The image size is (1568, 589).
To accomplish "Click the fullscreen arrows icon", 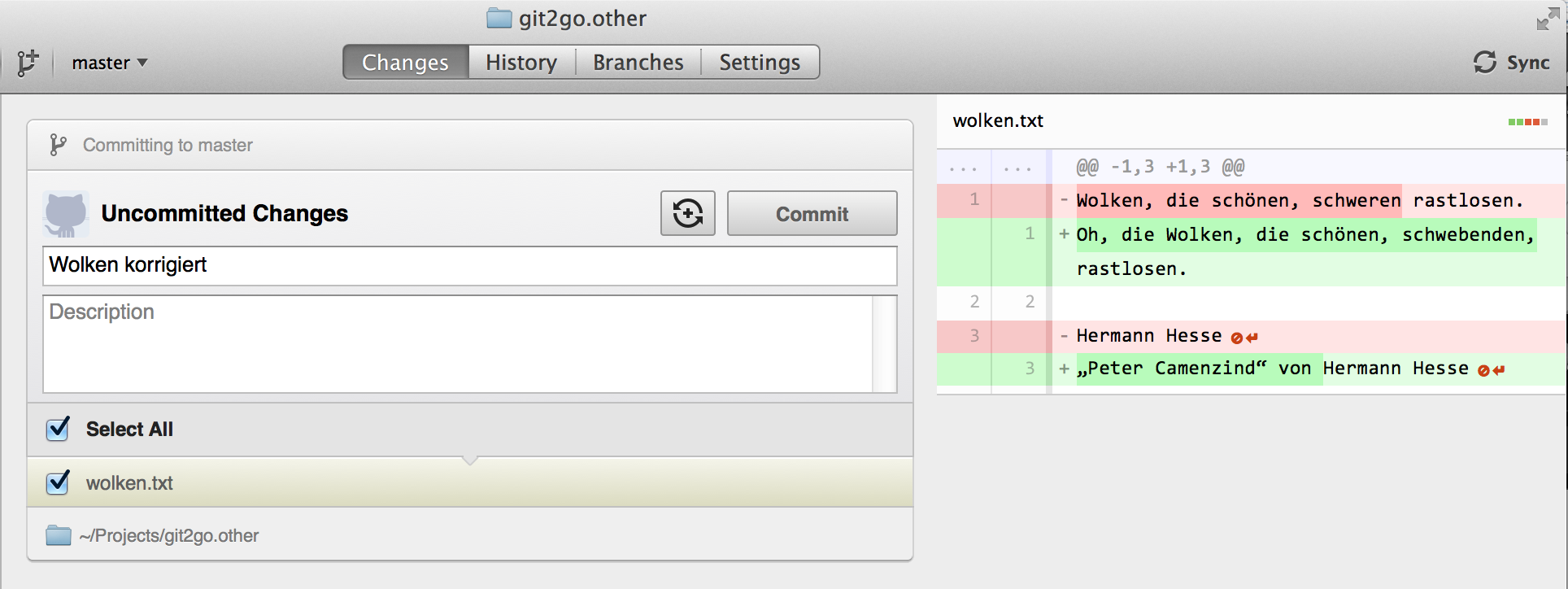I will [1548, 20].
